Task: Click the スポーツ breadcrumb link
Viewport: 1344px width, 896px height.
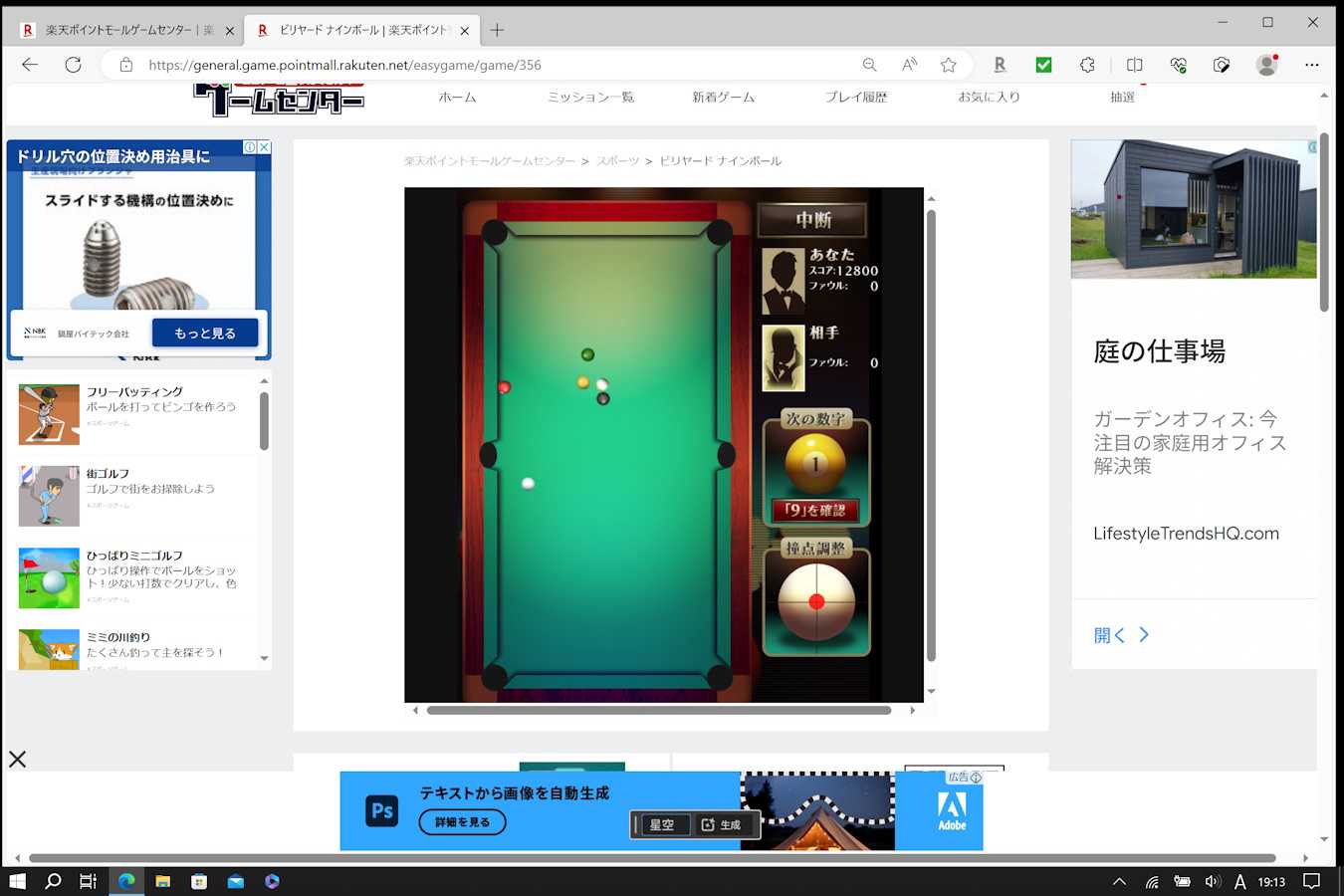Action: click(x=617, y=161)
